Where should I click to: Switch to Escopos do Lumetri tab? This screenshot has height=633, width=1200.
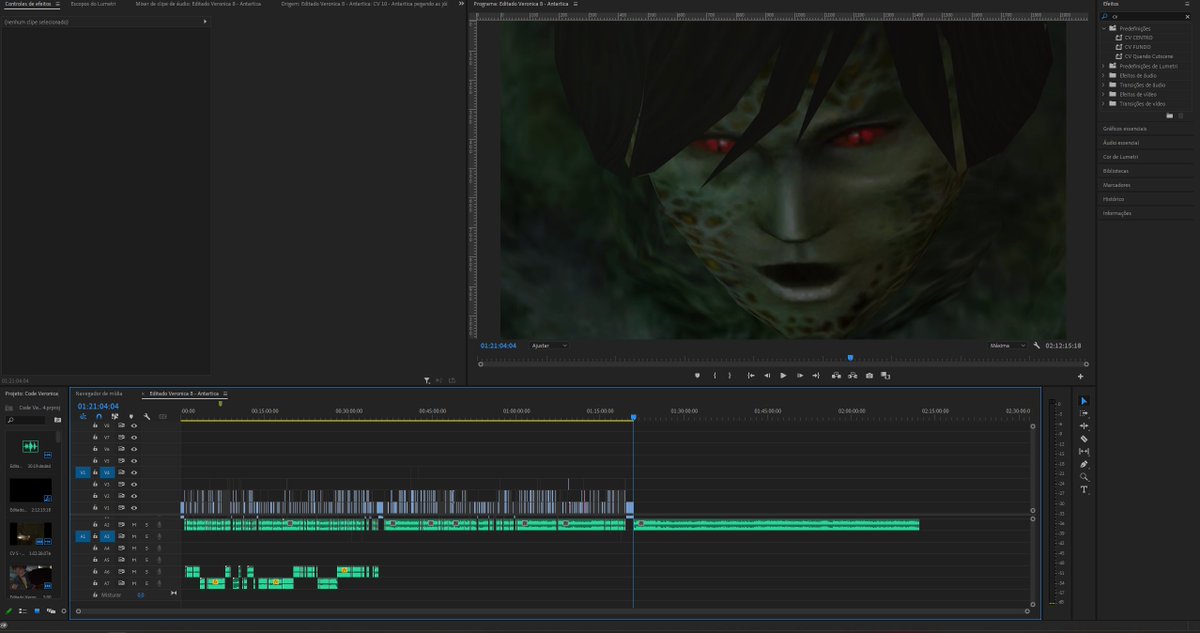[95, 4]
